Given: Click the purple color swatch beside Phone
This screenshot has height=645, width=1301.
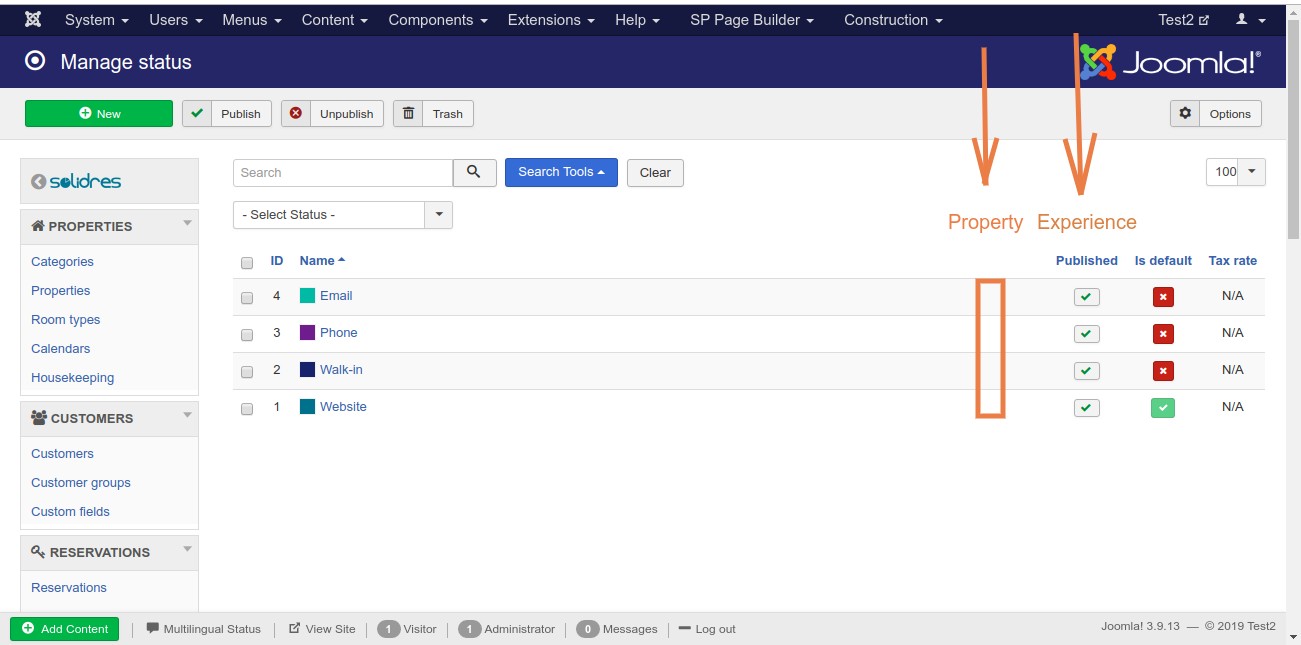Looking at the screenshot, I should click(x=307, y=333).
